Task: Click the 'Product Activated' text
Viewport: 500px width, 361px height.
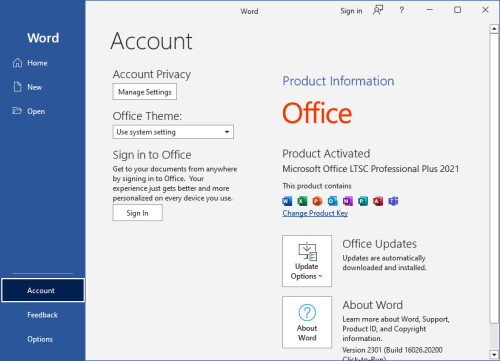Action: coord(326,153)
